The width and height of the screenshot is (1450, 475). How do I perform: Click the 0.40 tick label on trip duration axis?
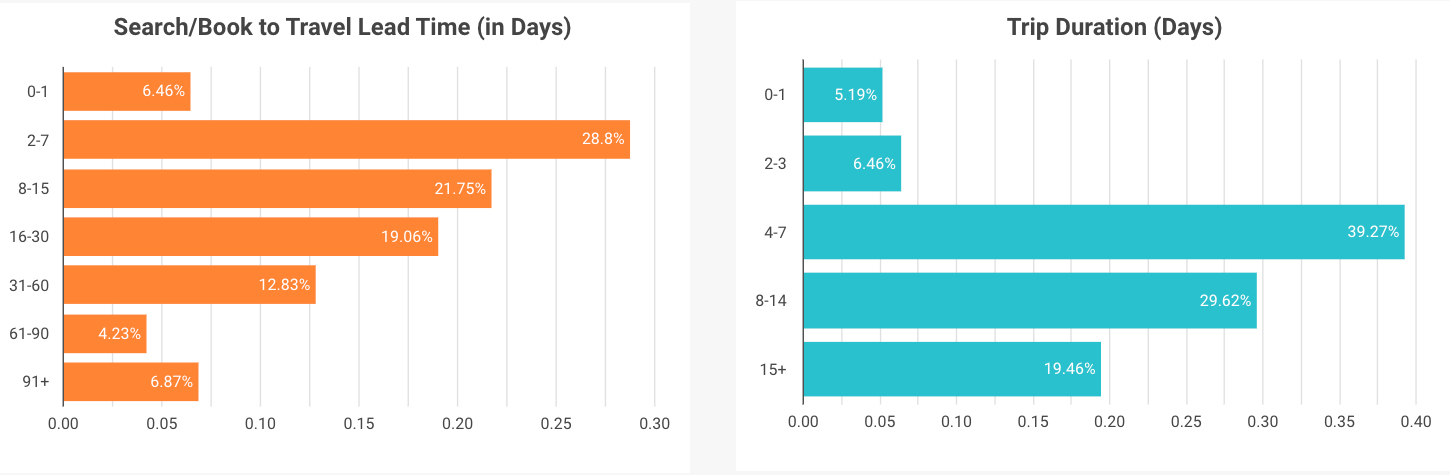tap(1416, 424)
